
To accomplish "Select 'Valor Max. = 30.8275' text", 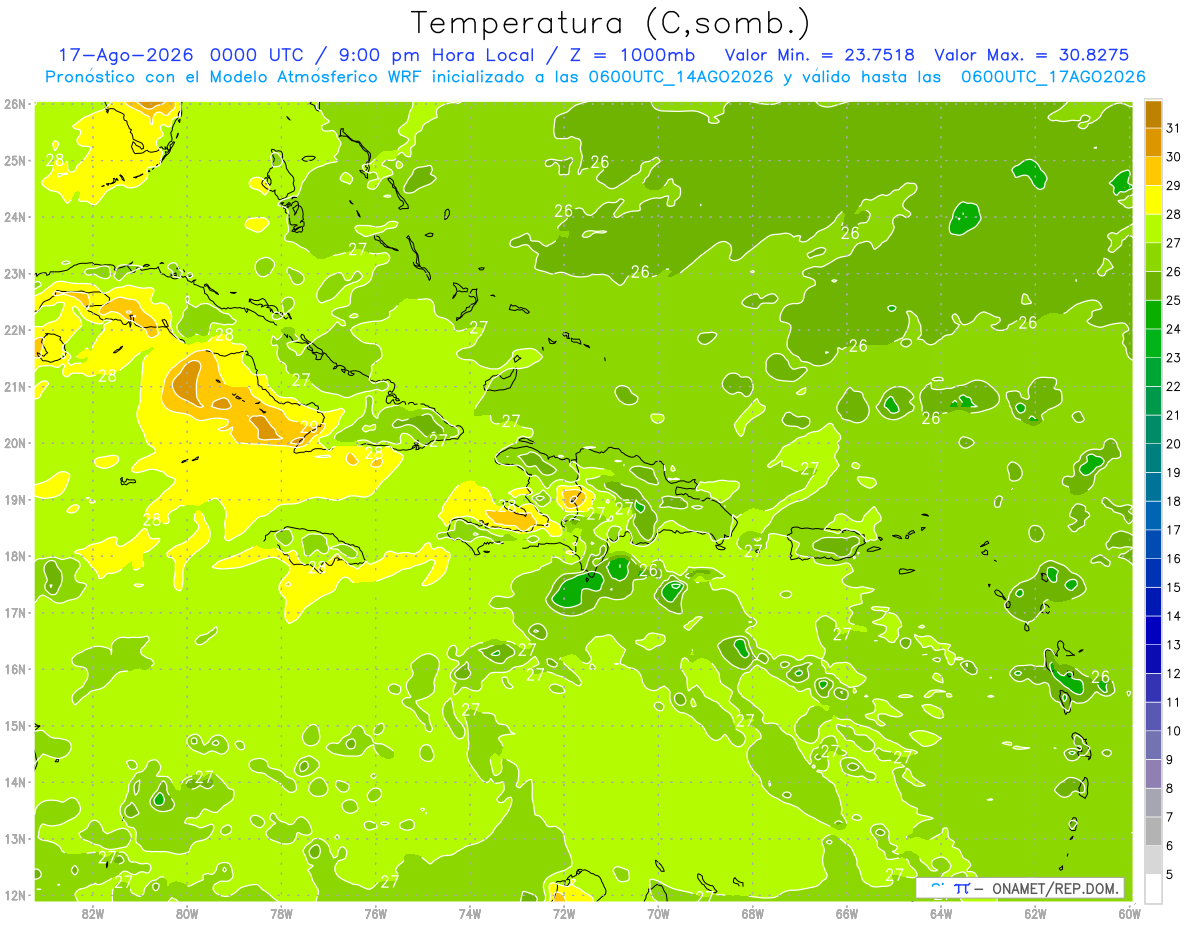I will [1031, 55].
